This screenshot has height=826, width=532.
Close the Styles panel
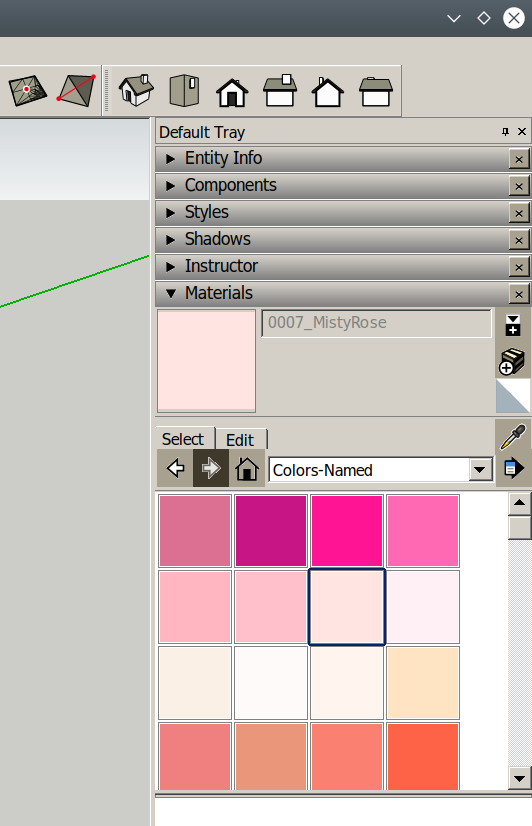519,213
